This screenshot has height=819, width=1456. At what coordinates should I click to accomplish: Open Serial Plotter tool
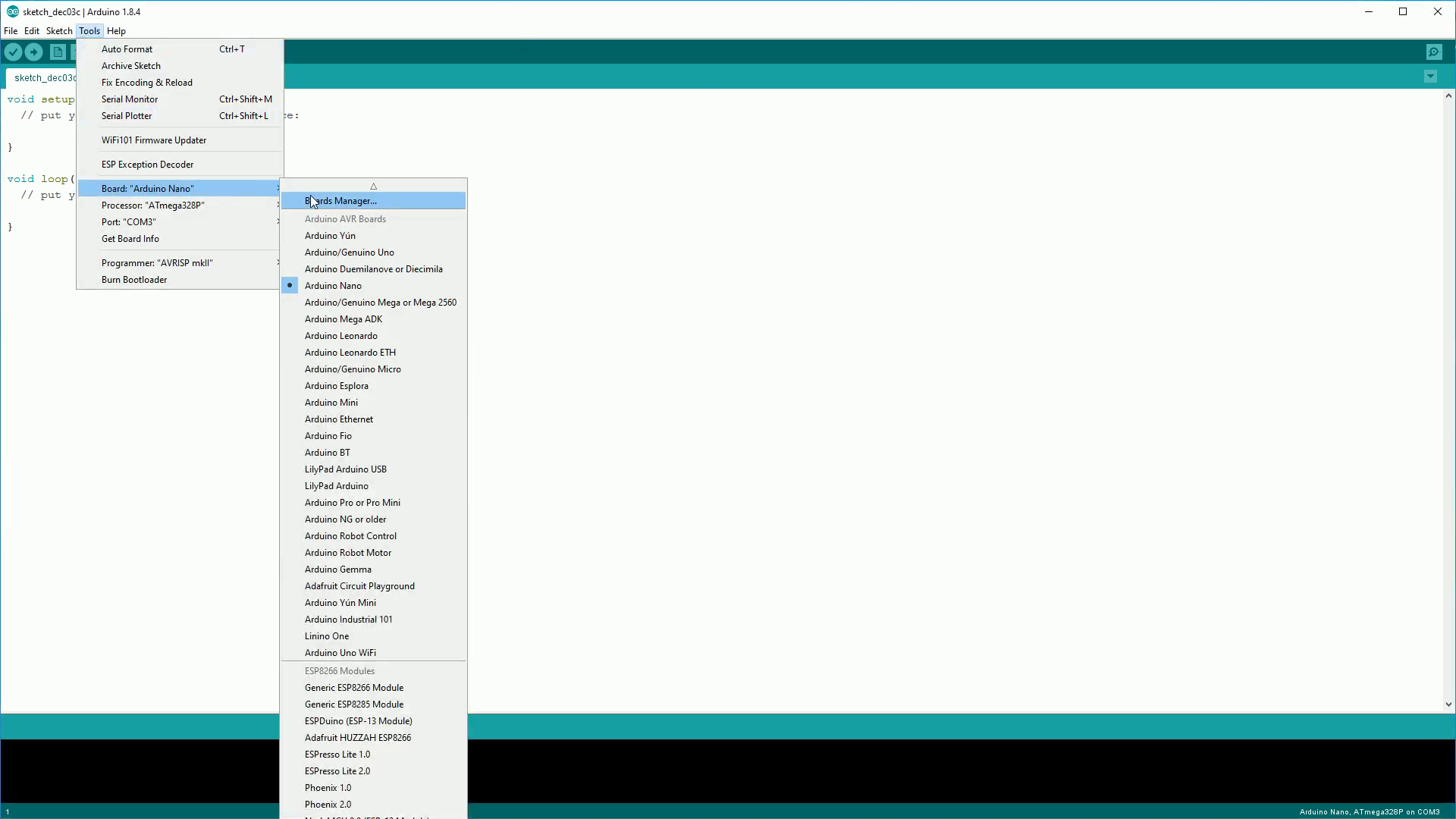(126, 115)
